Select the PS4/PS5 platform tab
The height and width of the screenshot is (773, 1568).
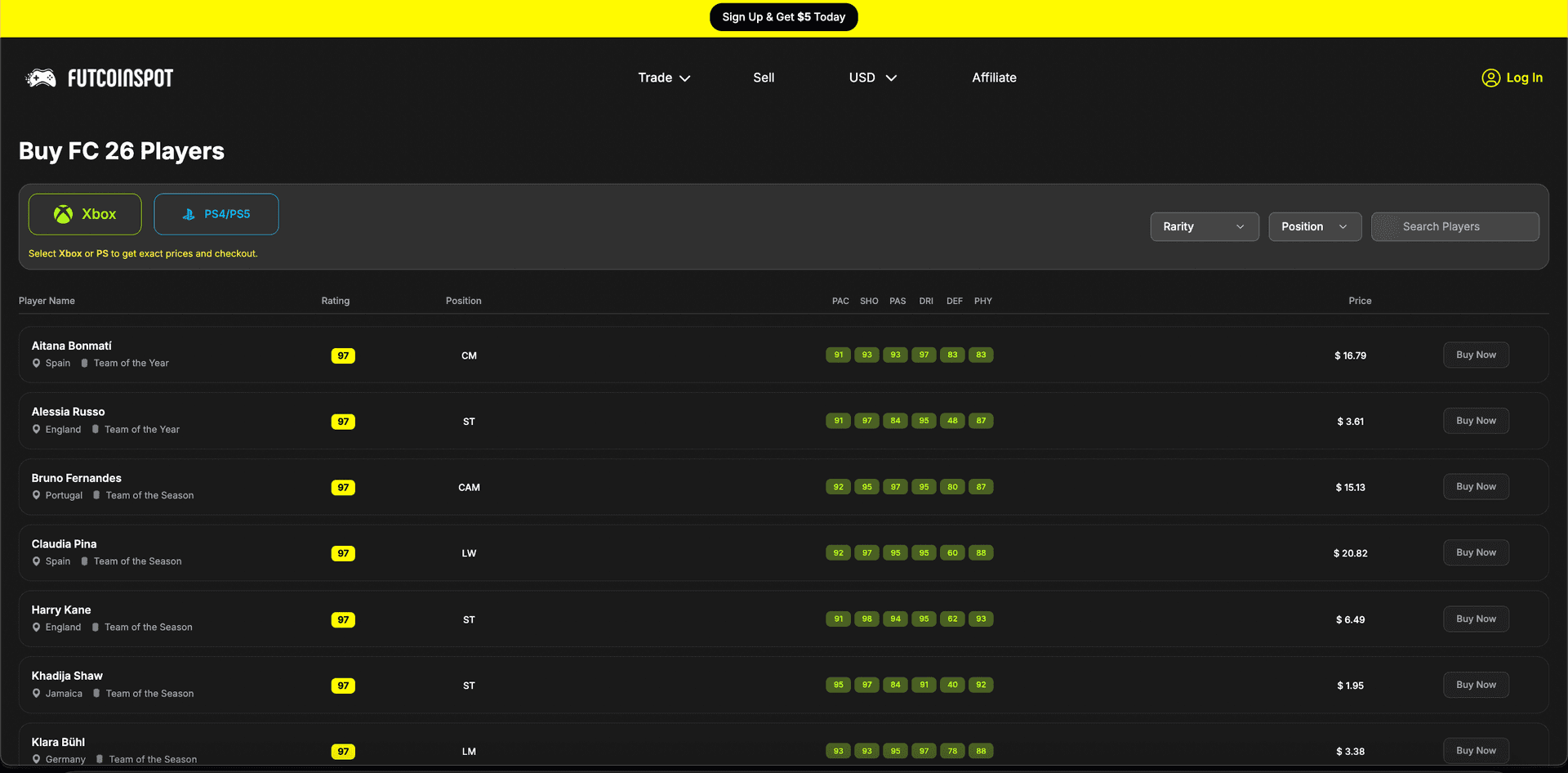tap(216, 214)
